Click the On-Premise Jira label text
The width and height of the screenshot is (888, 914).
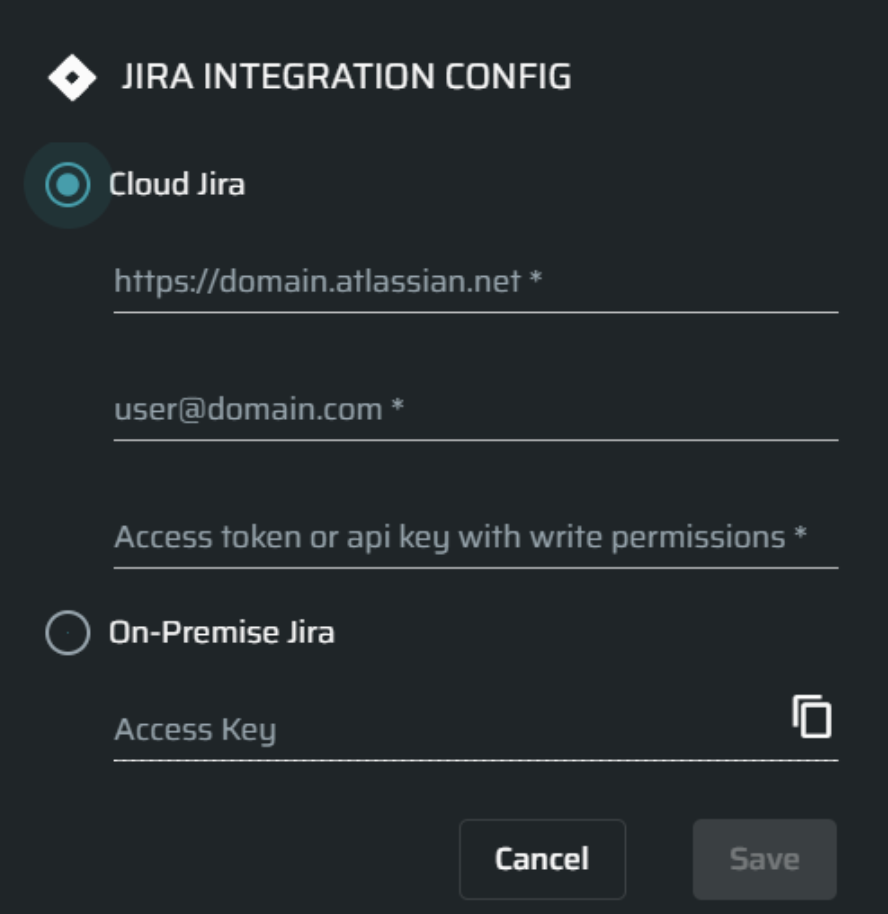click(222, 632)
